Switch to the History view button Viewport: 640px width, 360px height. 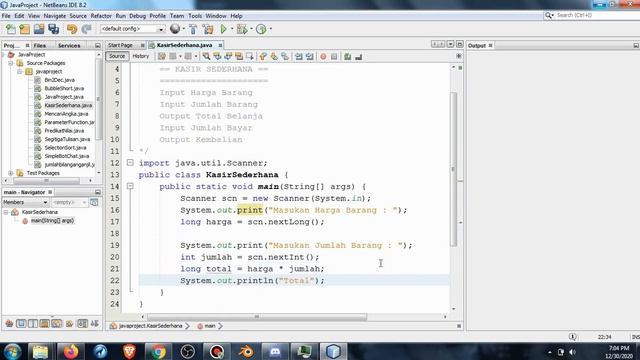[141, 56]
